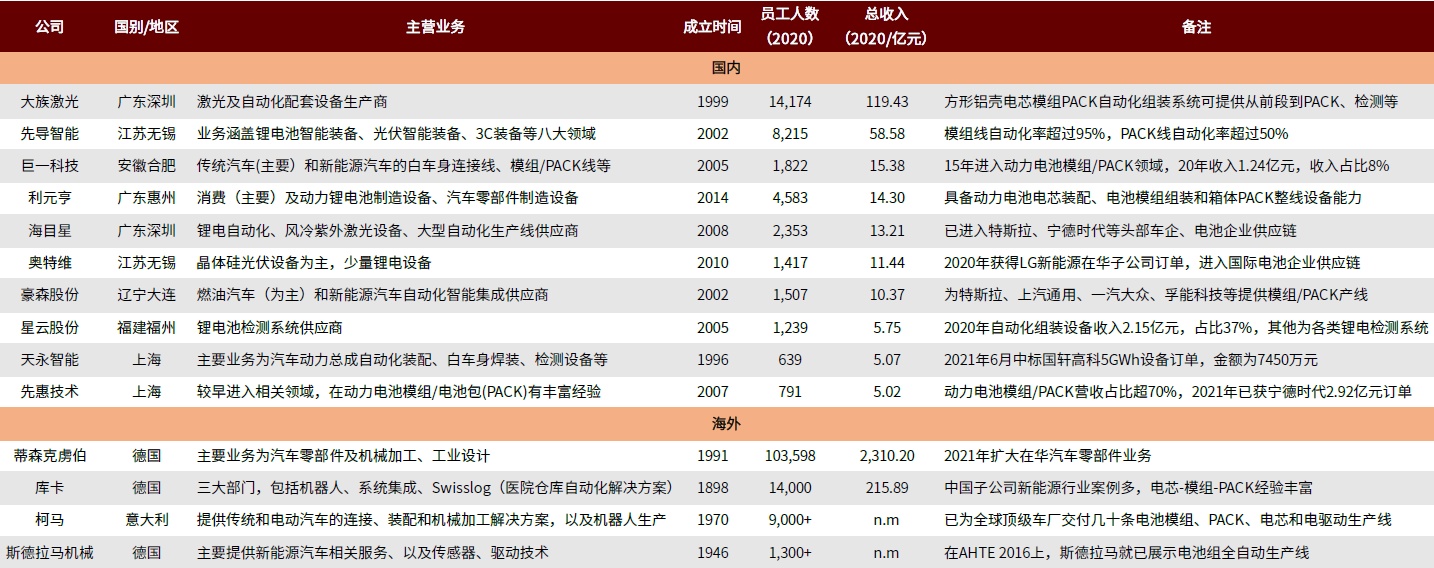Select the 海外 section row
1434x568 pixels.
pos(717,424)
